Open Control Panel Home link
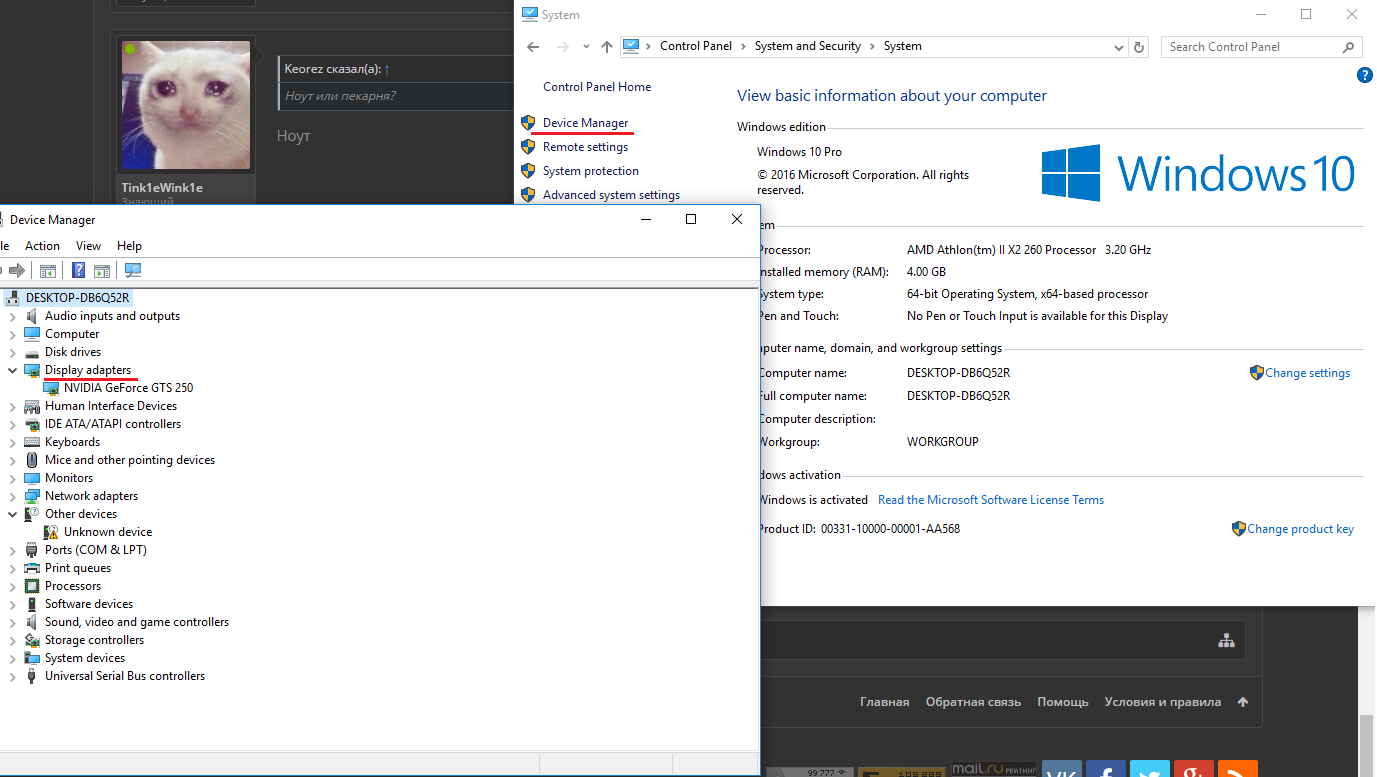This screenshot has width=1377, height=777. click(597, 87)
